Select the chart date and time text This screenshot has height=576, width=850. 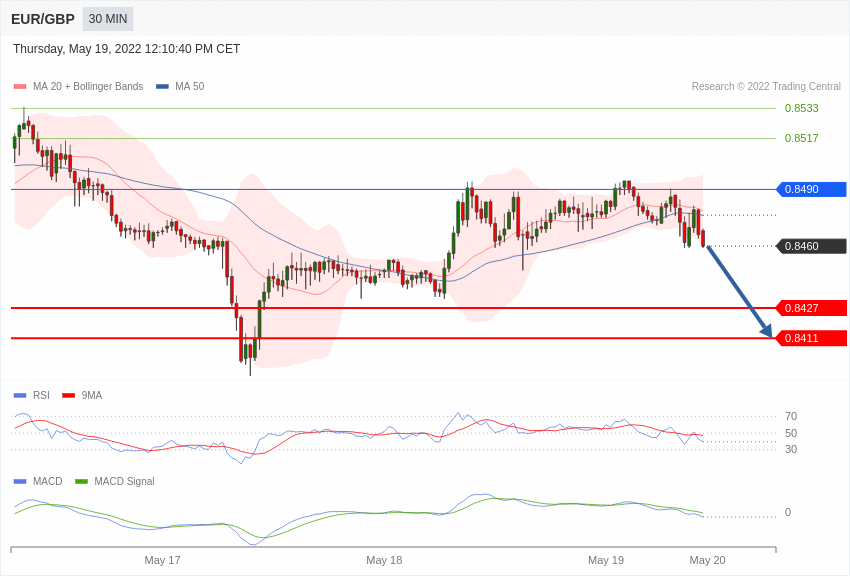[126, 49]
